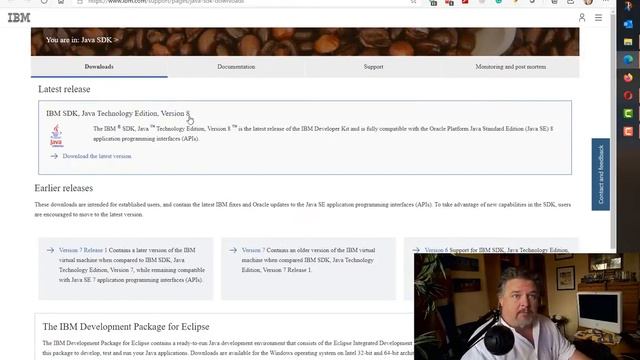This screenshot has width=640, height=360.
Task: Open the orange app icon in taskbar
Action: coord(628,131)
